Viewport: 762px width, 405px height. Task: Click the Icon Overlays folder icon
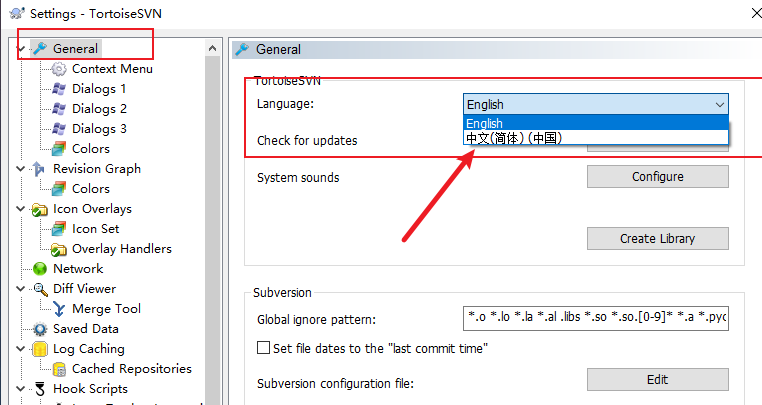point(40,209)
